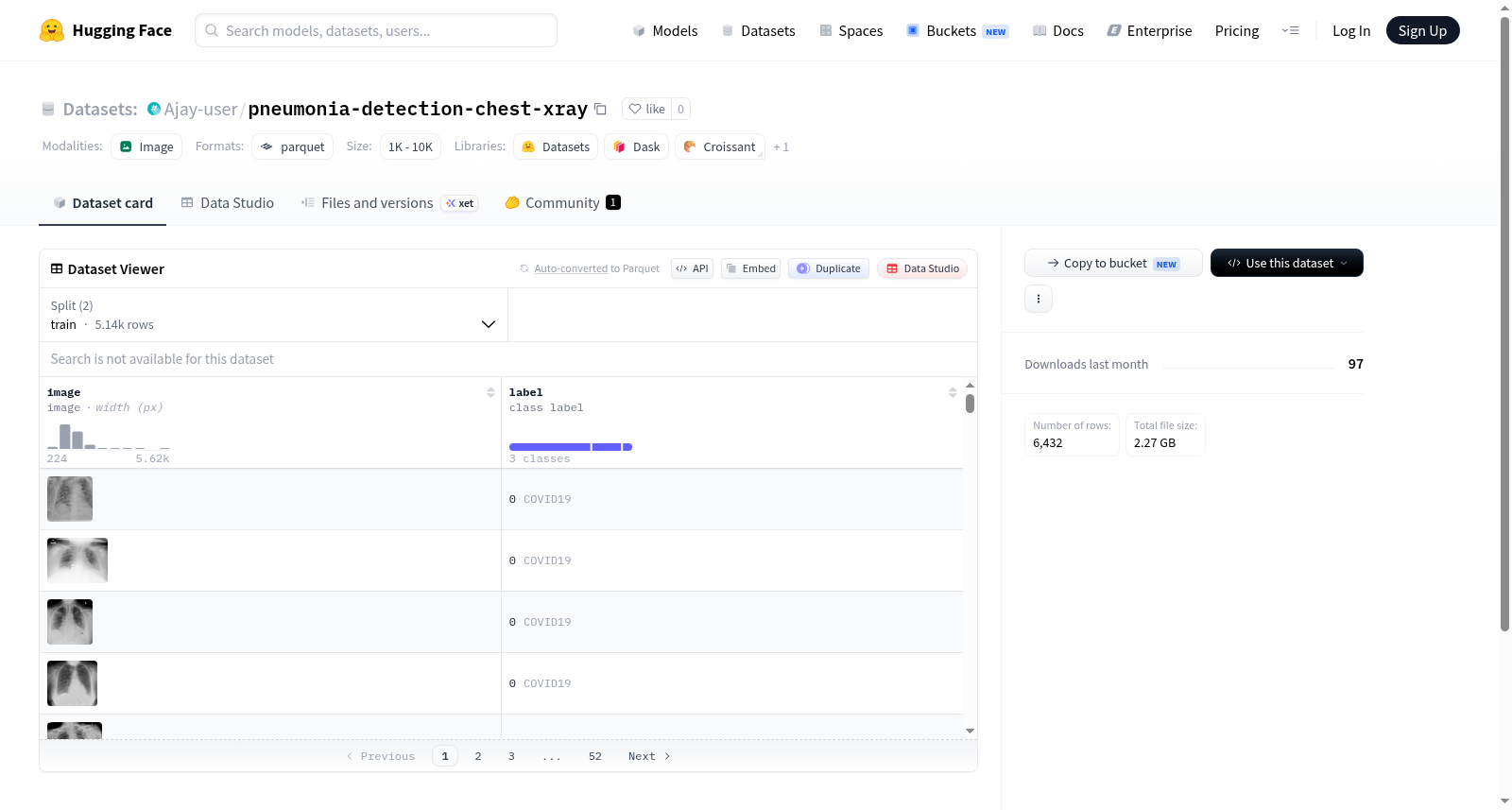Click the pneumonia-detection-chest-xray dataset title
Viewport: 1512px width, 810px height.
418,109
